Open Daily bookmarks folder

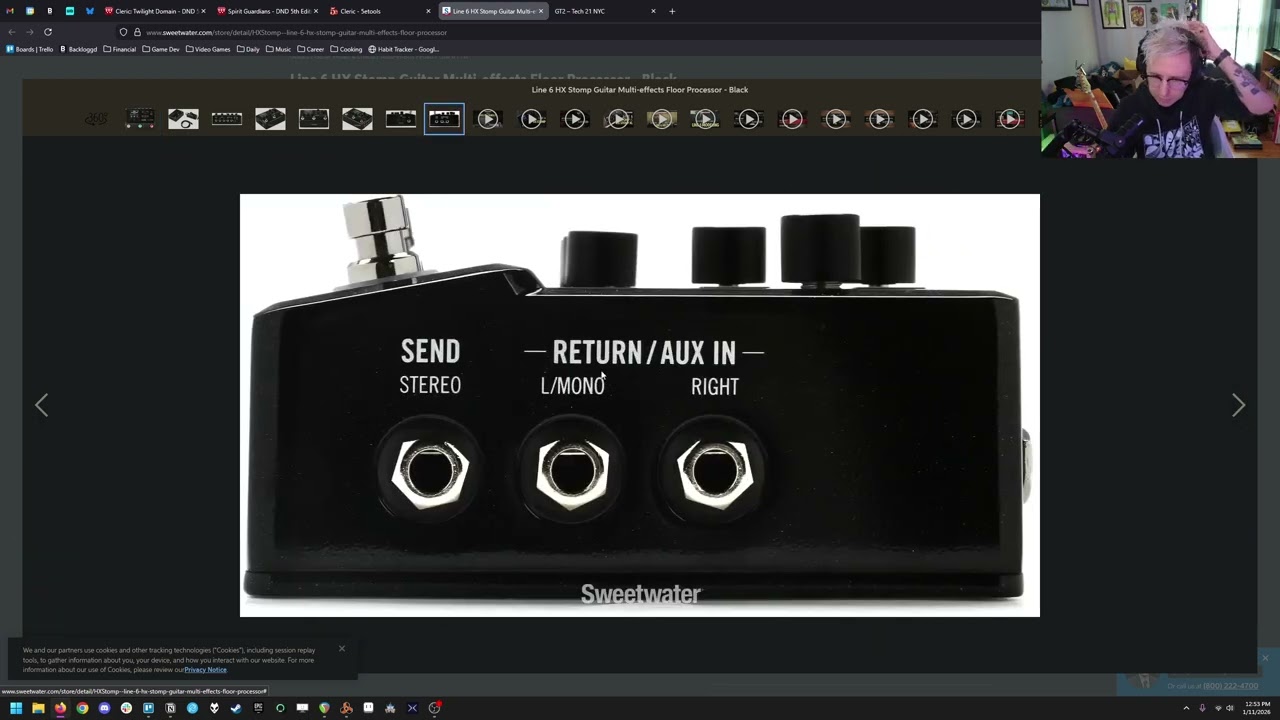(248, 49)
